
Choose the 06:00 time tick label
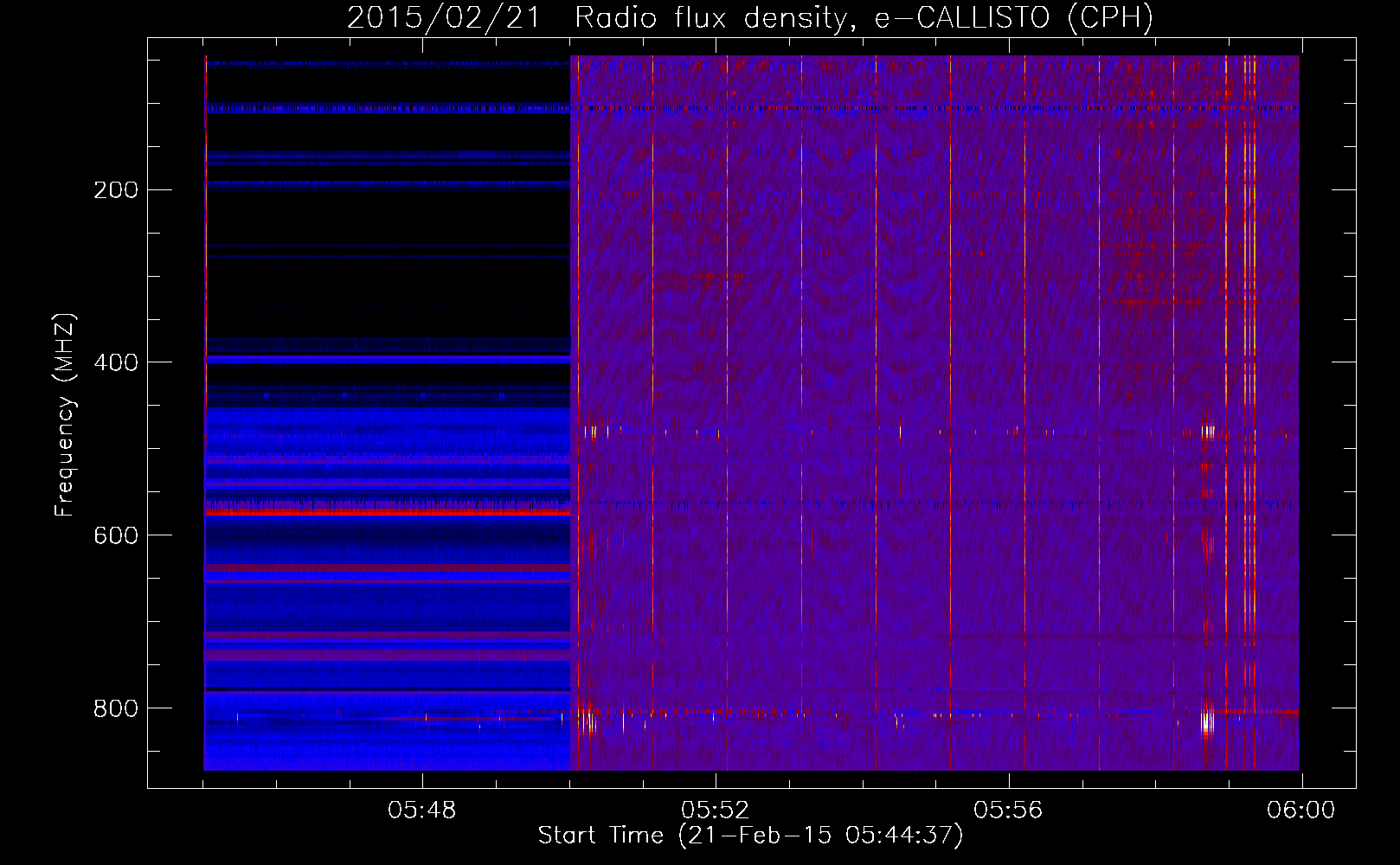click(x=1300, y=811)
